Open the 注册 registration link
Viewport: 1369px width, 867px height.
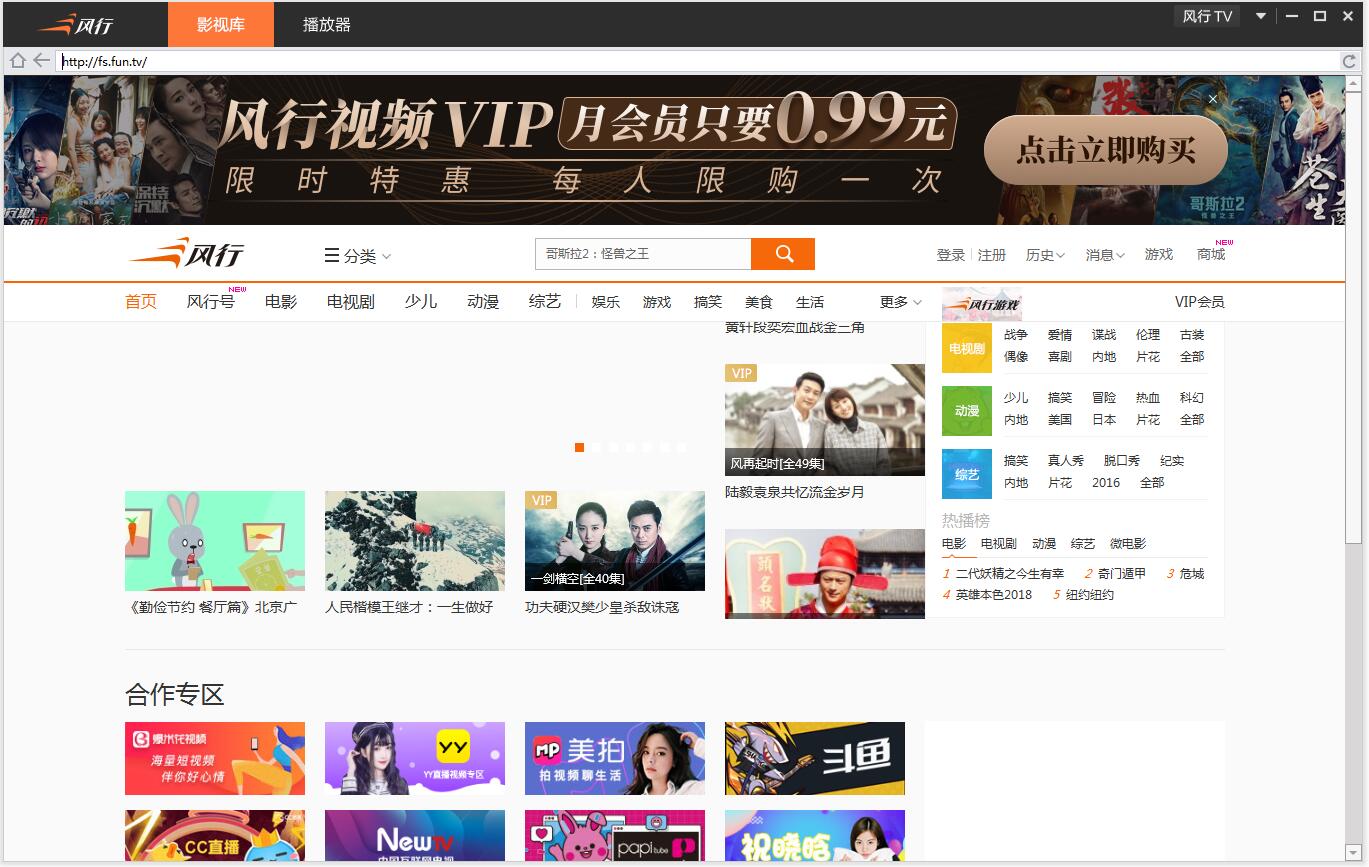[992, 254]
